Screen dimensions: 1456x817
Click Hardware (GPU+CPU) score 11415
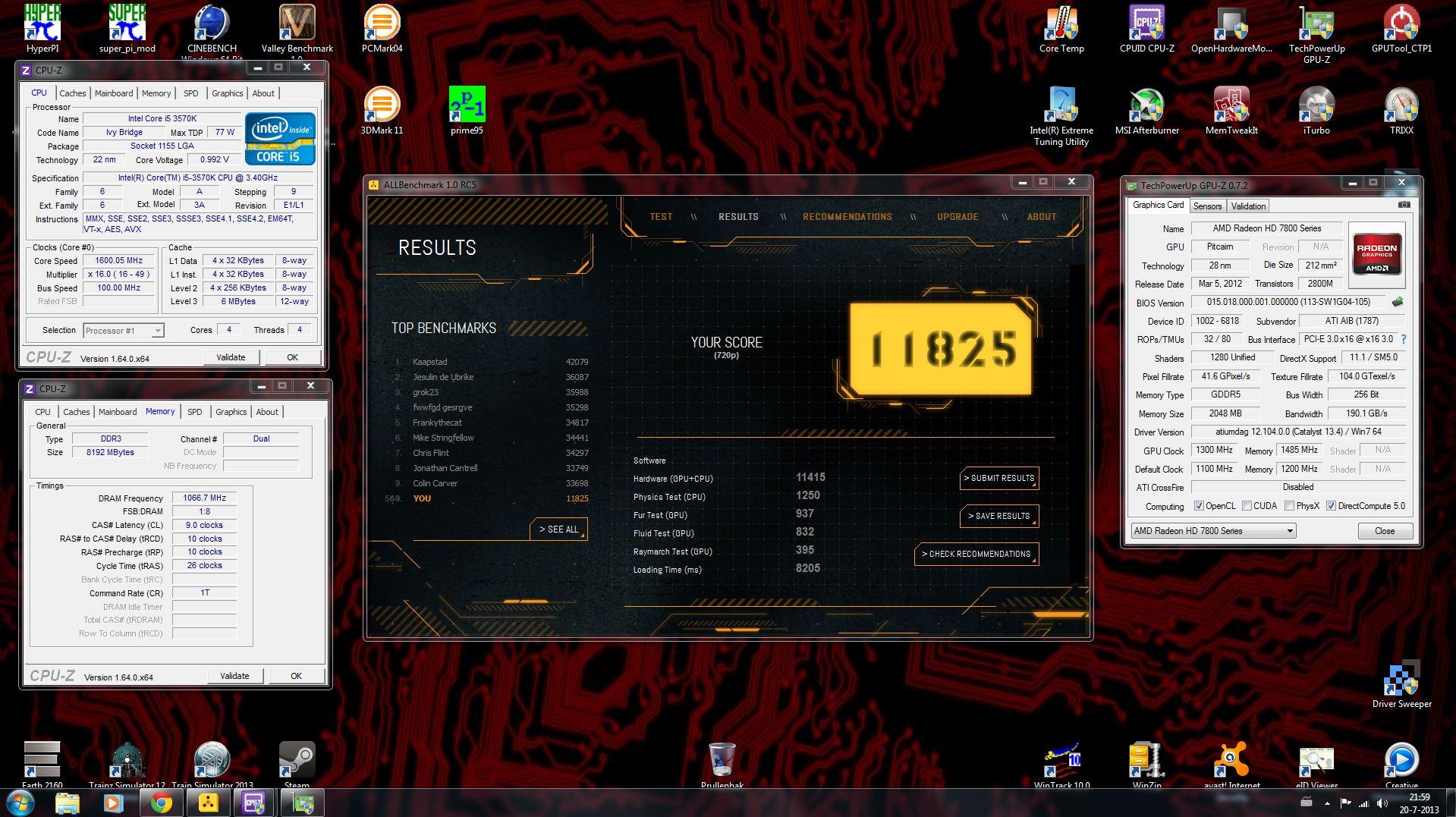810,477
